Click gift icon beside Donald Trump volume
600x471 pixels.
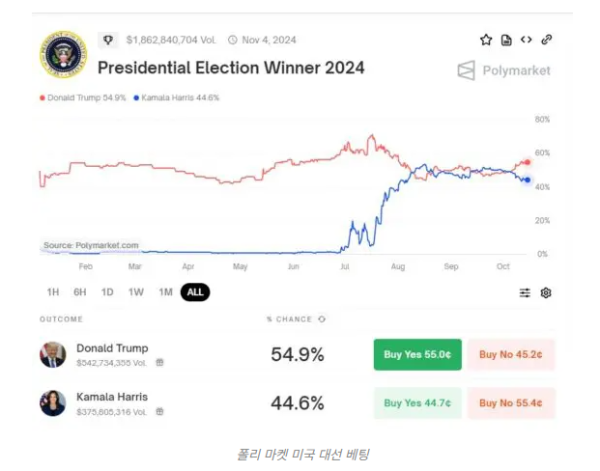tap(160, 362)
